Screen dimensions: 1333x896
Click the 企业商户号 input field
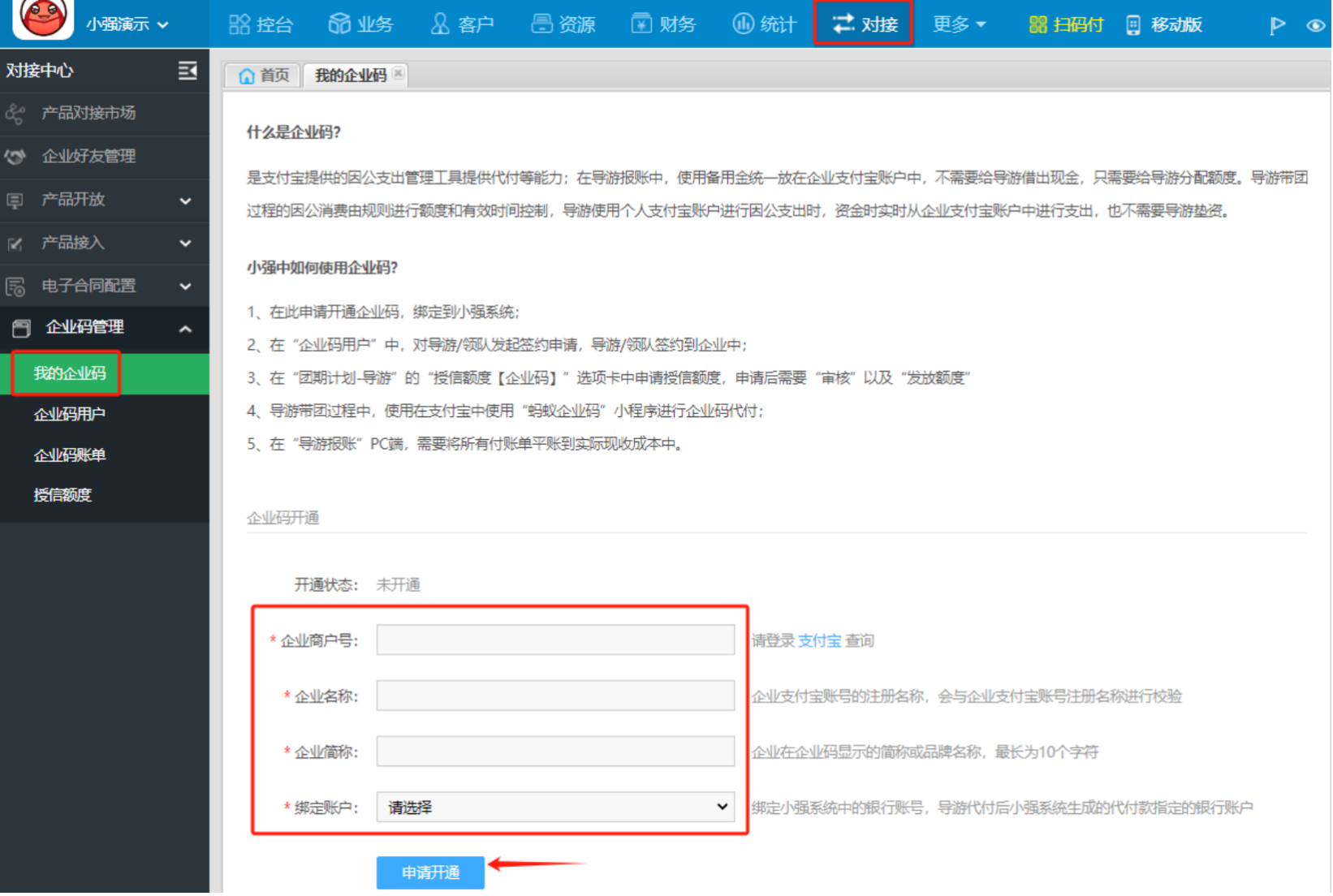(x=555, y=640)
